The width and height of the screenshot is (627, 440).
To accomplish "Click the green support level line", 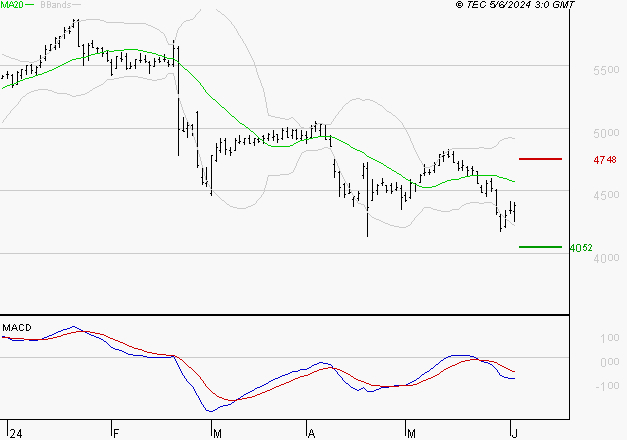I will tap(540, 247).
